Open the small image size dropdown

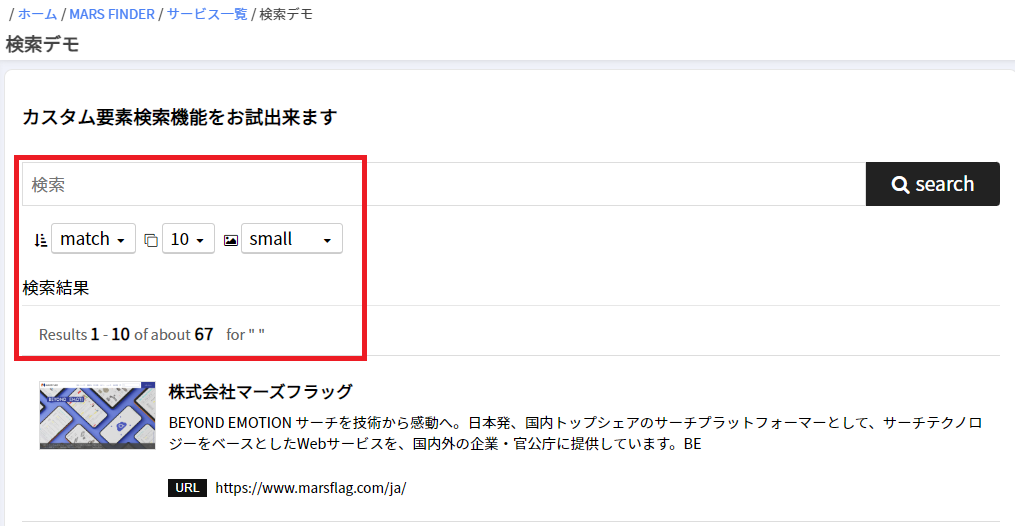(x=292, y=239)
